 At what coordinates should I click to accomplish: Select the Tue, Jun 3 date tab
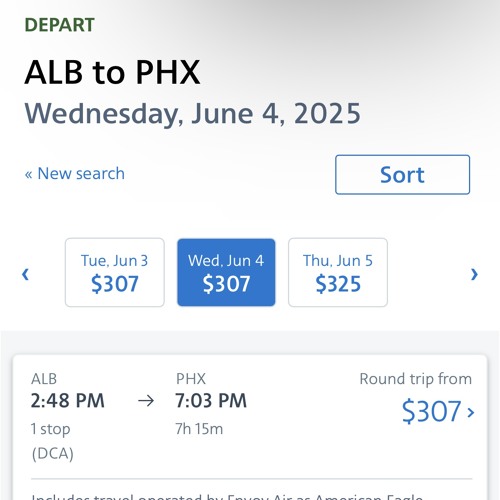115,272
